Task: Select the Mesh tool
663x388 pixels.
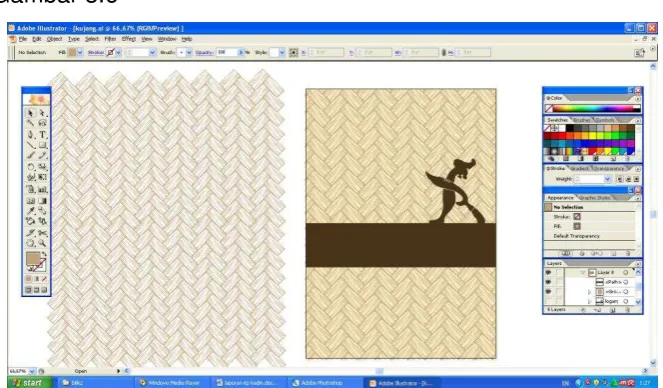Action: pos(30,201)
